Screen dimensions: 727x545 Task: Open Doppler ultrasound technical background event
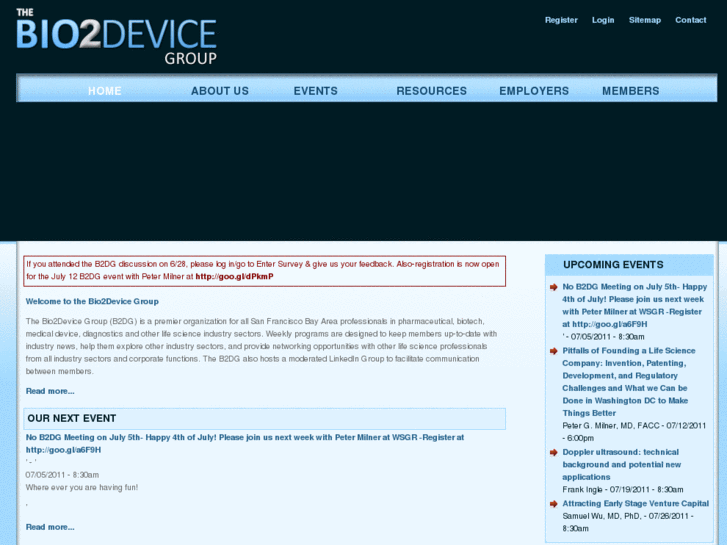tap(621, 464)
